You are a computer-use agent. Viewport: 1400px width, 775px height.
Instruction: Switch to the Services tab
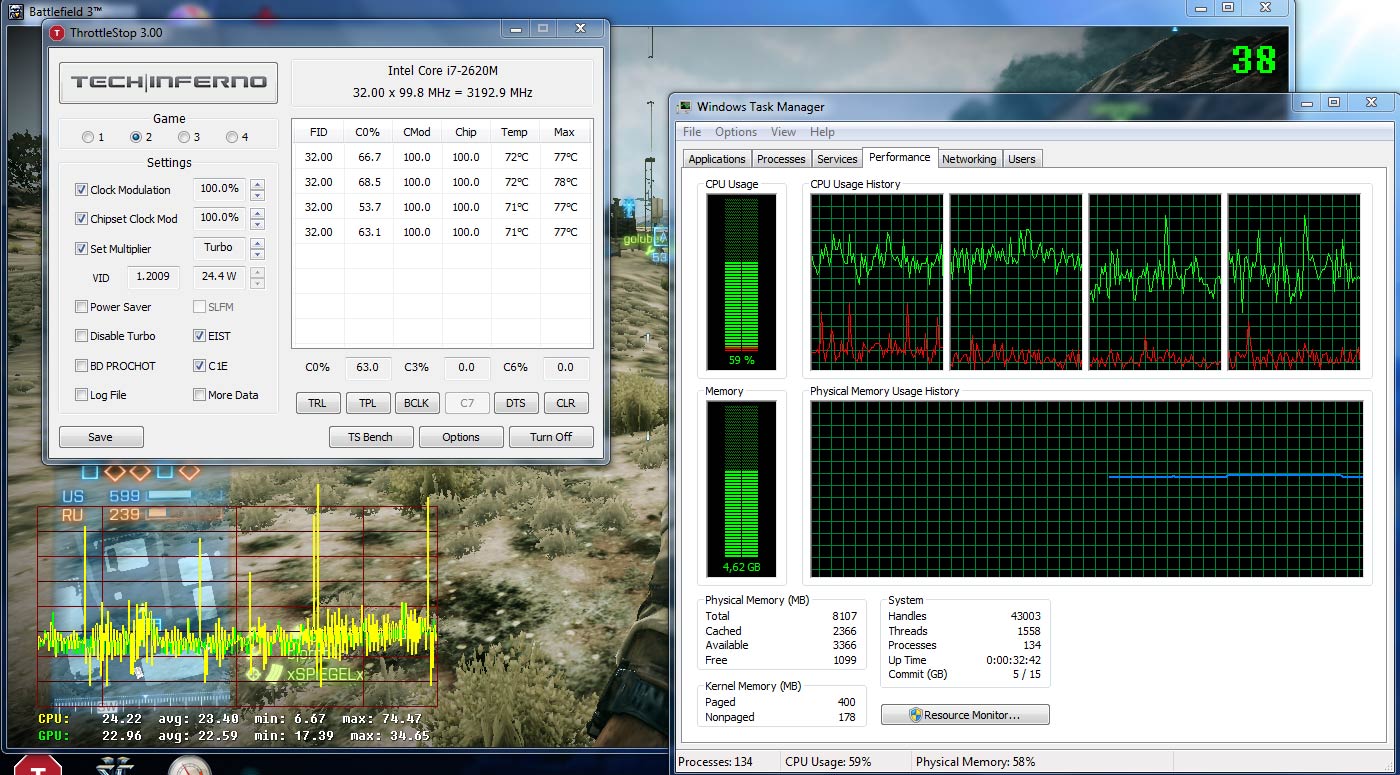coord(837,159)
